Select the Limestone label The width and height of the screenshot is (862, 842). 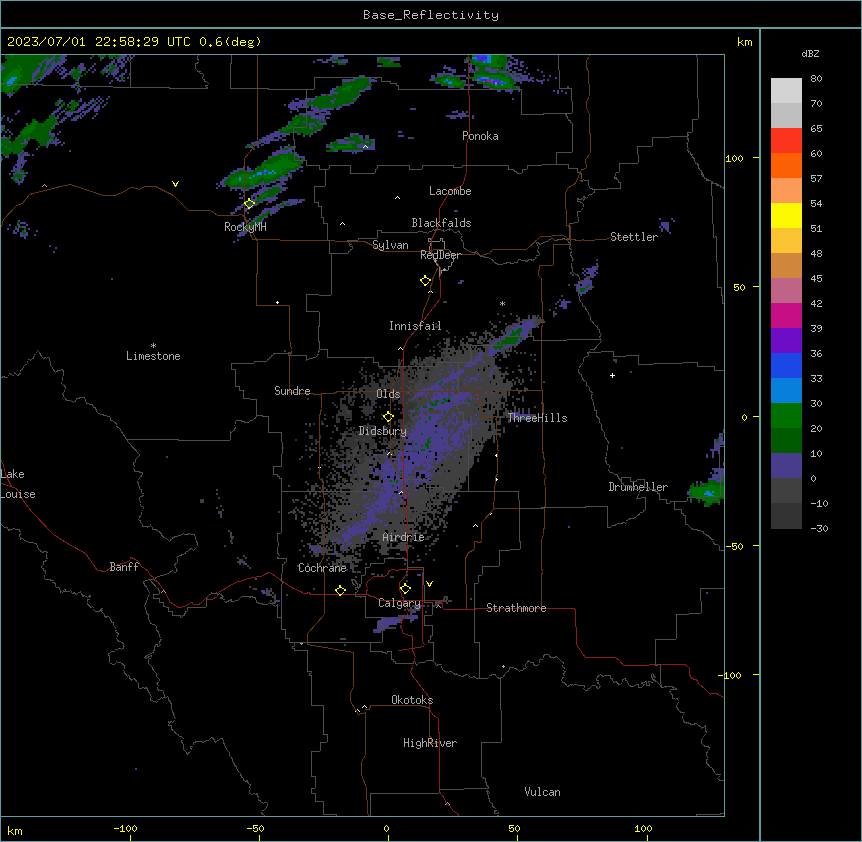click(x=153, y=356)
